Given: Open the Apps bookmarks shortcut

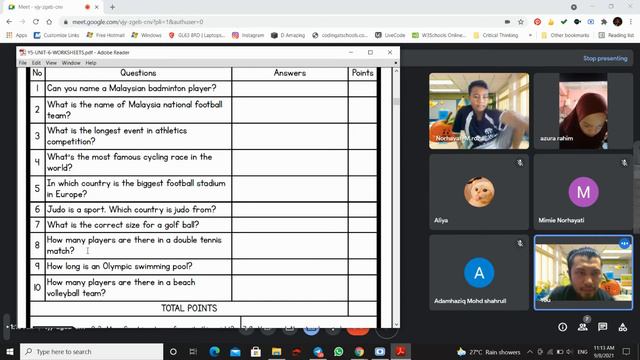Looking at the screenshot, I should (17, 36).
